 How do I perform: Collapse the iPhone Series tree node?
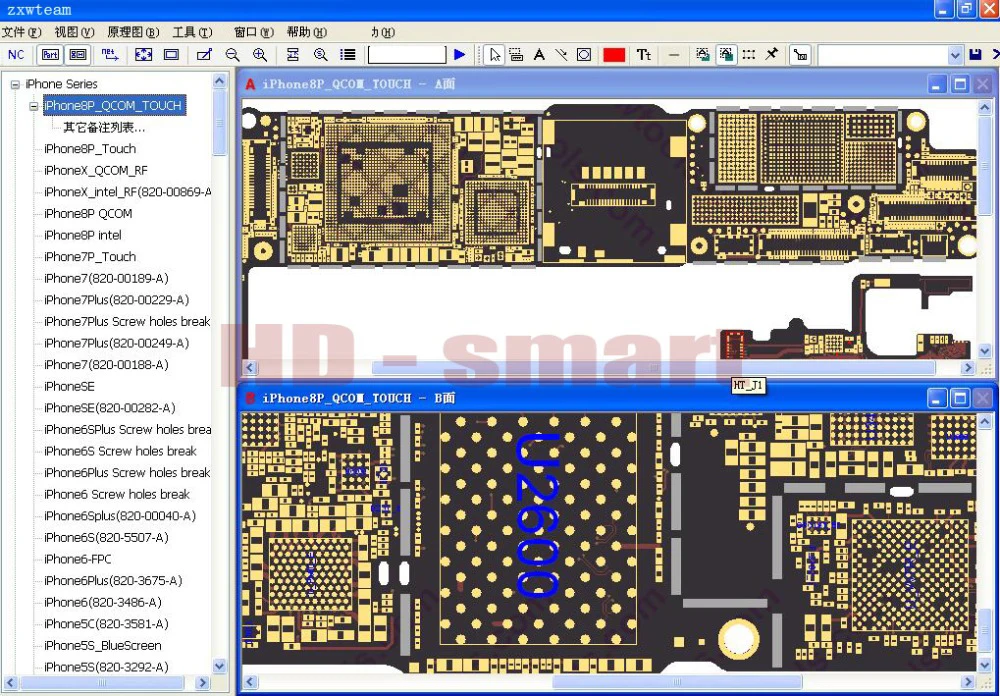15,84
